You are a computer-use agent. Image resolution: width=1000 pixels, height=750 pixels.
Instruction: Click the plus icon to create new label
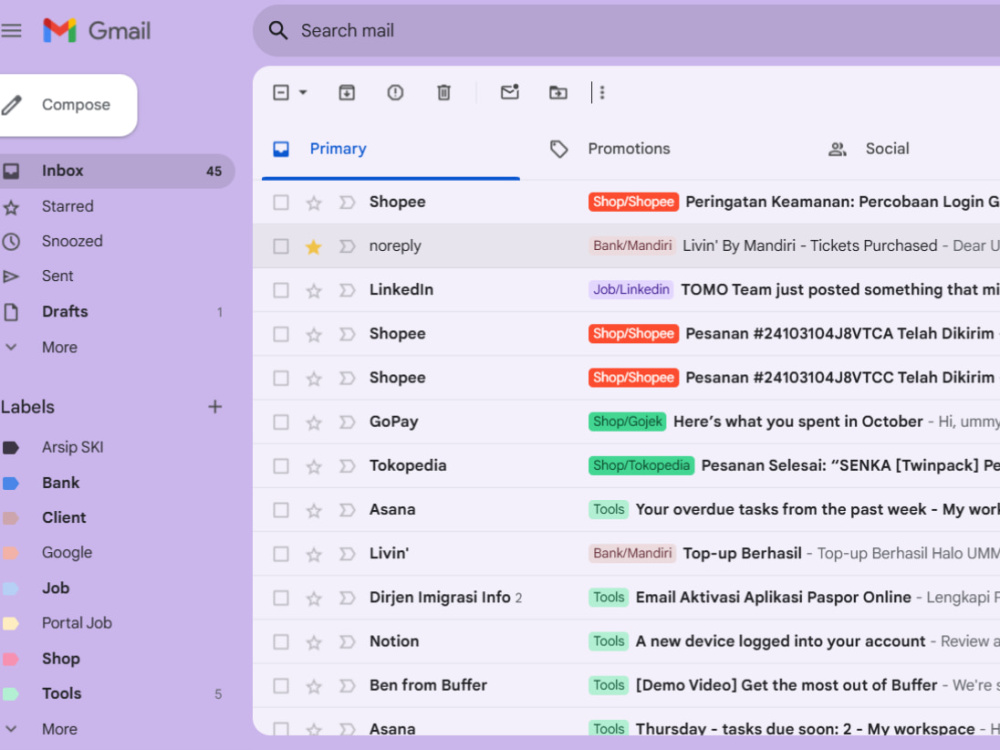pos(215,406)
